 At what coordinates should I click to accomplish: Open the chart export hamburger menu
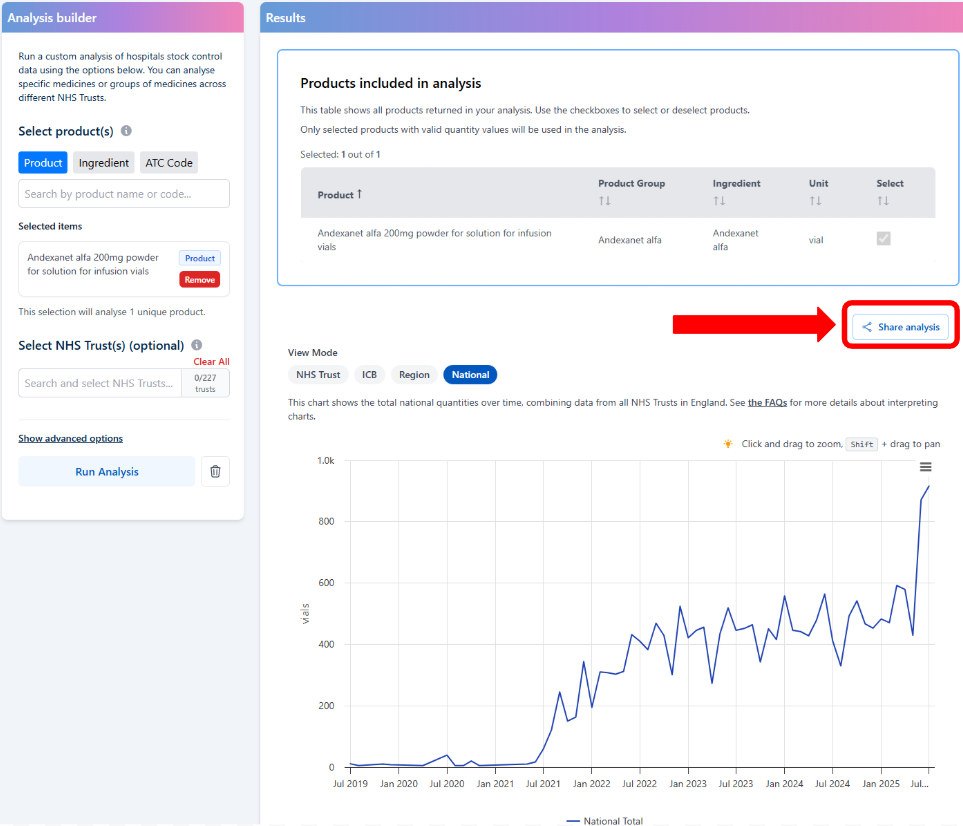click(x=925, y=466)
